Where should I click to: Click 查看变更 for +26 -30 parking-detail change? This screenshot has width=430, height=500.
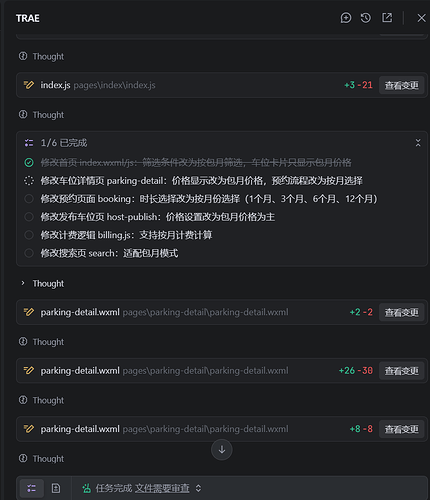coord(401,371)
